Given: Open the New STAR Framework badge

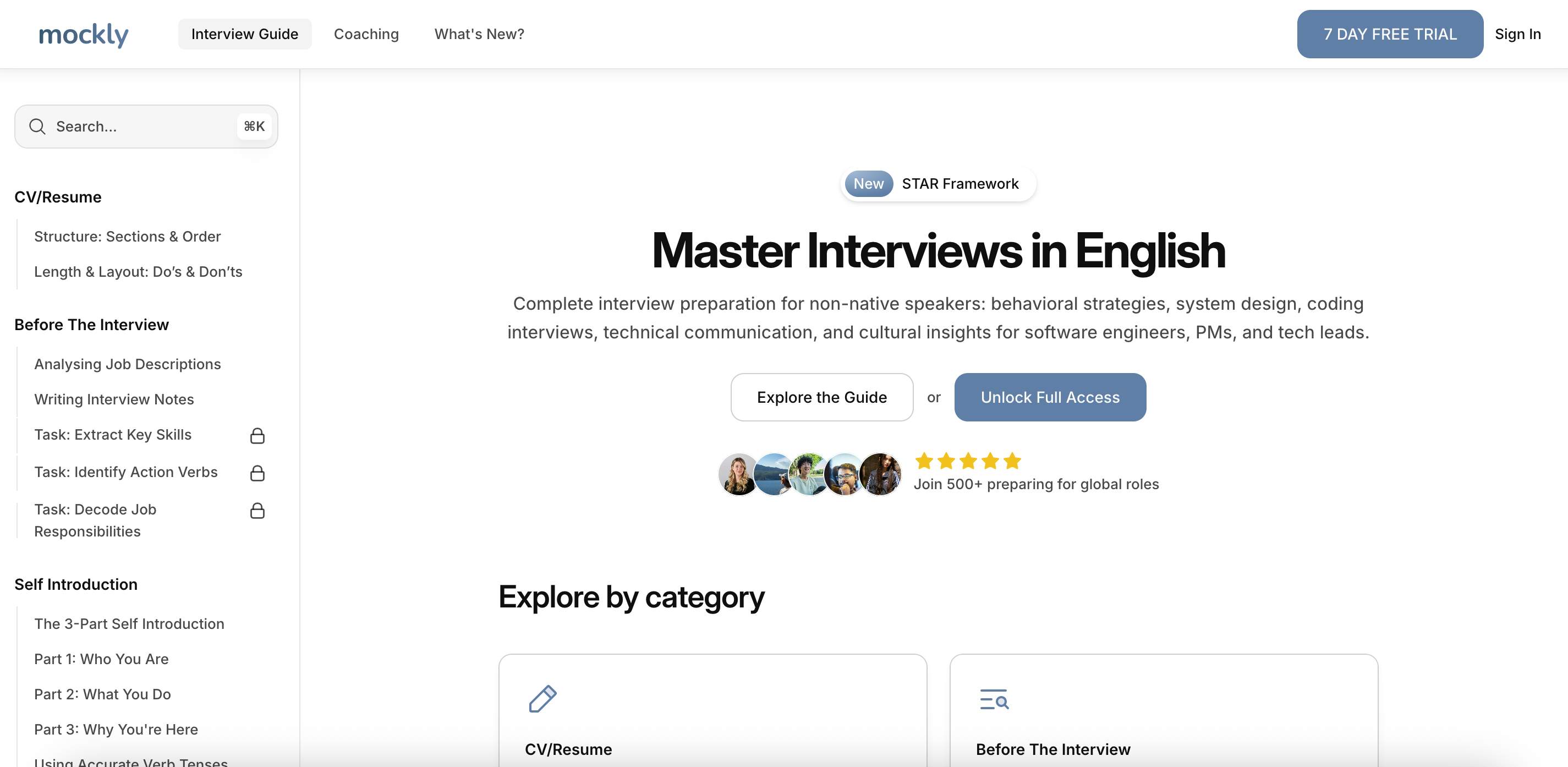Looking at the screenshot, I should click(x=937, y=184).
